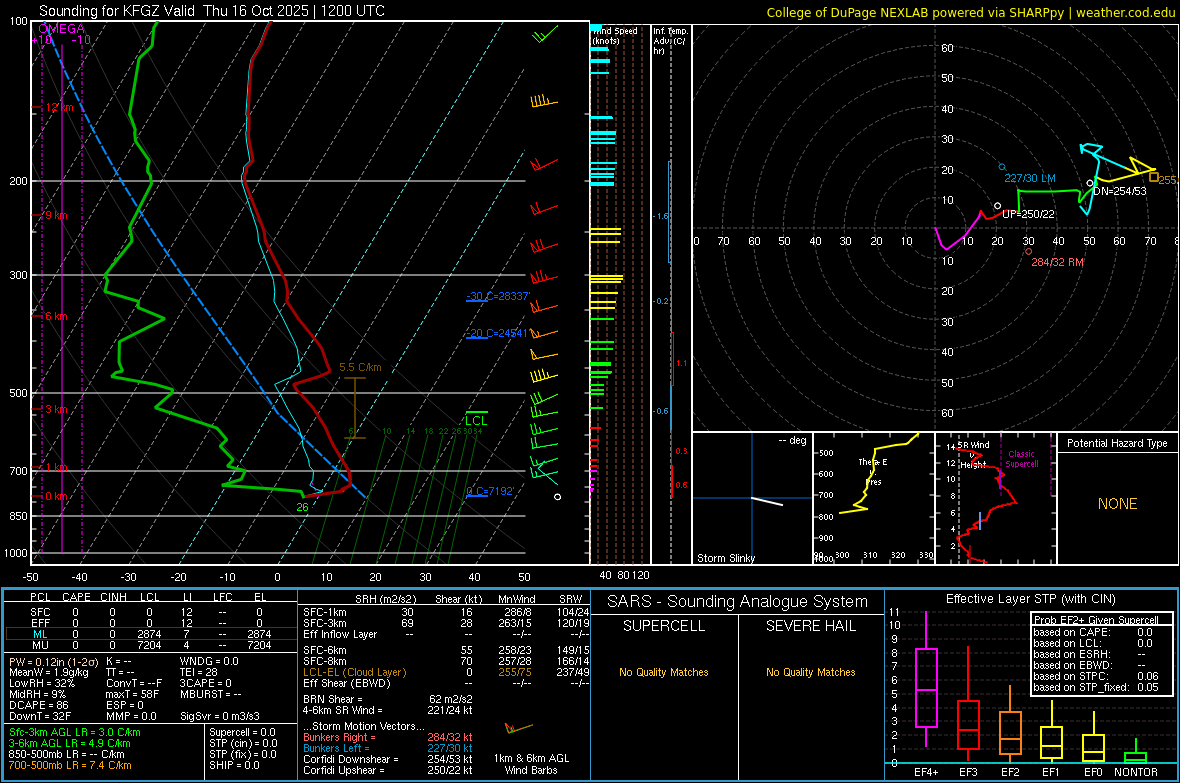Click 3-6km AGL LR = 4.9 C/km
Image resolution: width=1180 pixels, height=783 pixels.
69,743
